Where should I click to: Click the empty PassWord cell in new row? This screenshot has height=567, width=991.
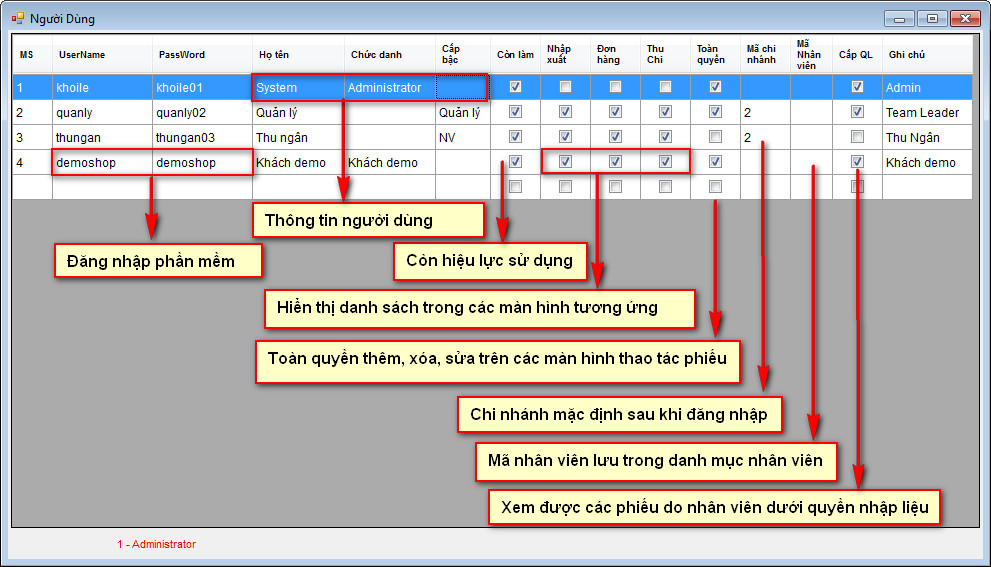pos(202,187)
